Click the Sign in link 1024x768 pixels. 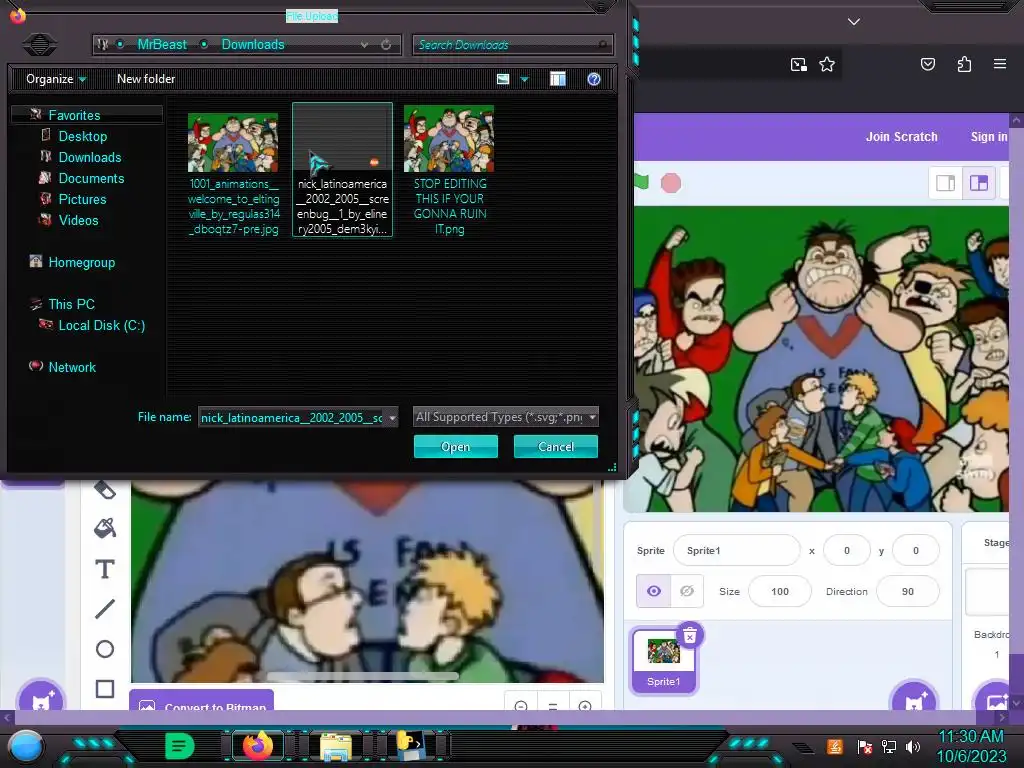(x=988, y=136)
